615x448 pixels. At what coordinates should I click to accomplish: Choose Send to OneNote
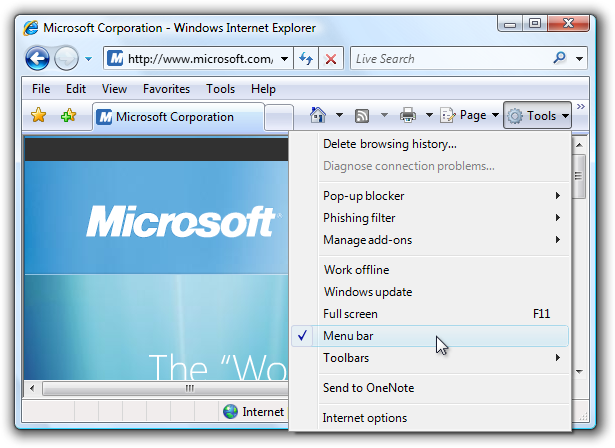[x=430, y=388]
